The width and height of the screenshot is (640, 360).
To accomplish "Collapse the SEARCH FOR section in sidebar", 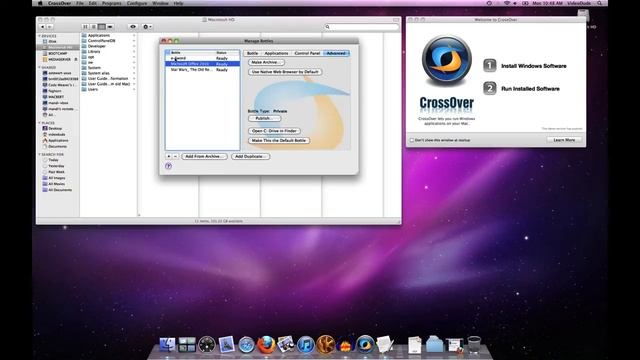I will pos(40,155).
